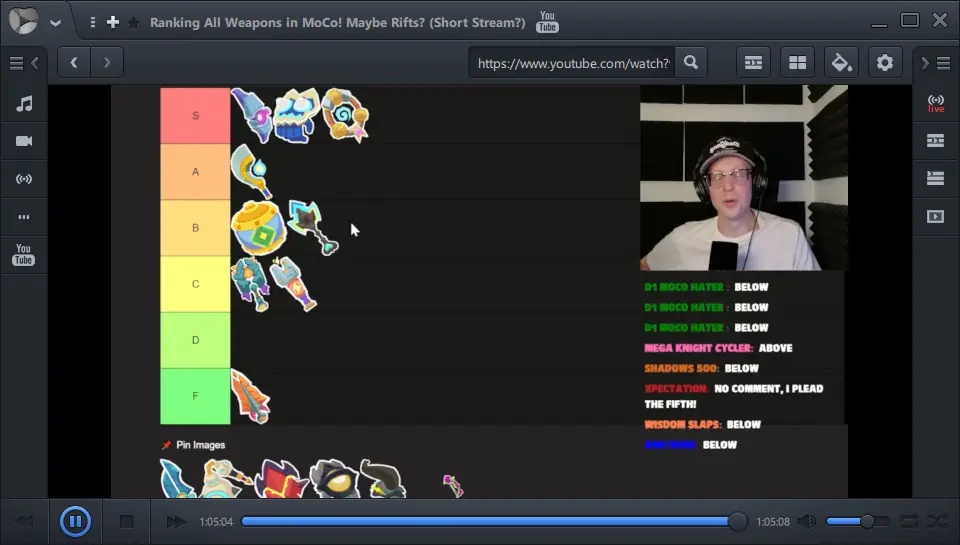Click the B tier label
Screen dimensions: 960x545
point(195,228)
